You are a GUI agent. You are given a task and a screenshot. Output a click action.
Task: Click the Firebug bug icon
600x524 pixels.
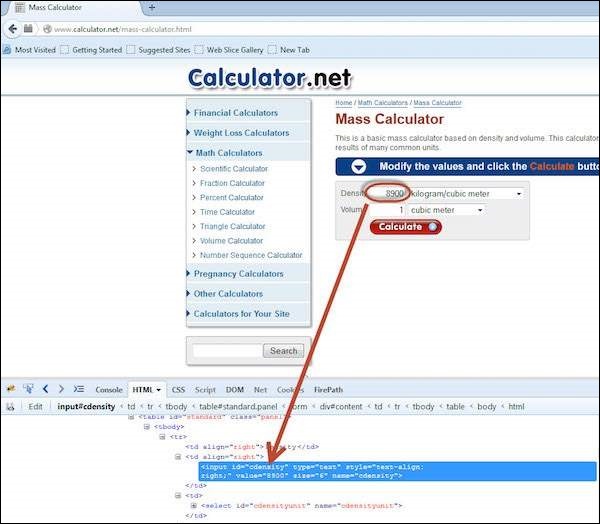coord(11,389)
